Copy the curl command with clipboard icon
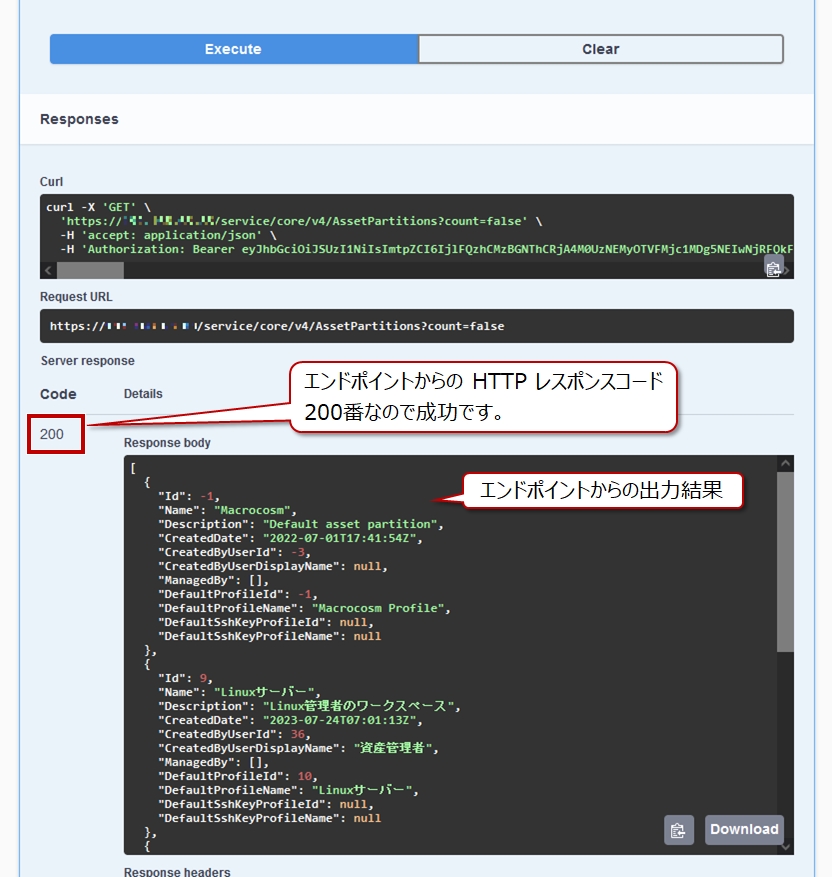This screenshot has height=877, width=832. click(773, 268)
